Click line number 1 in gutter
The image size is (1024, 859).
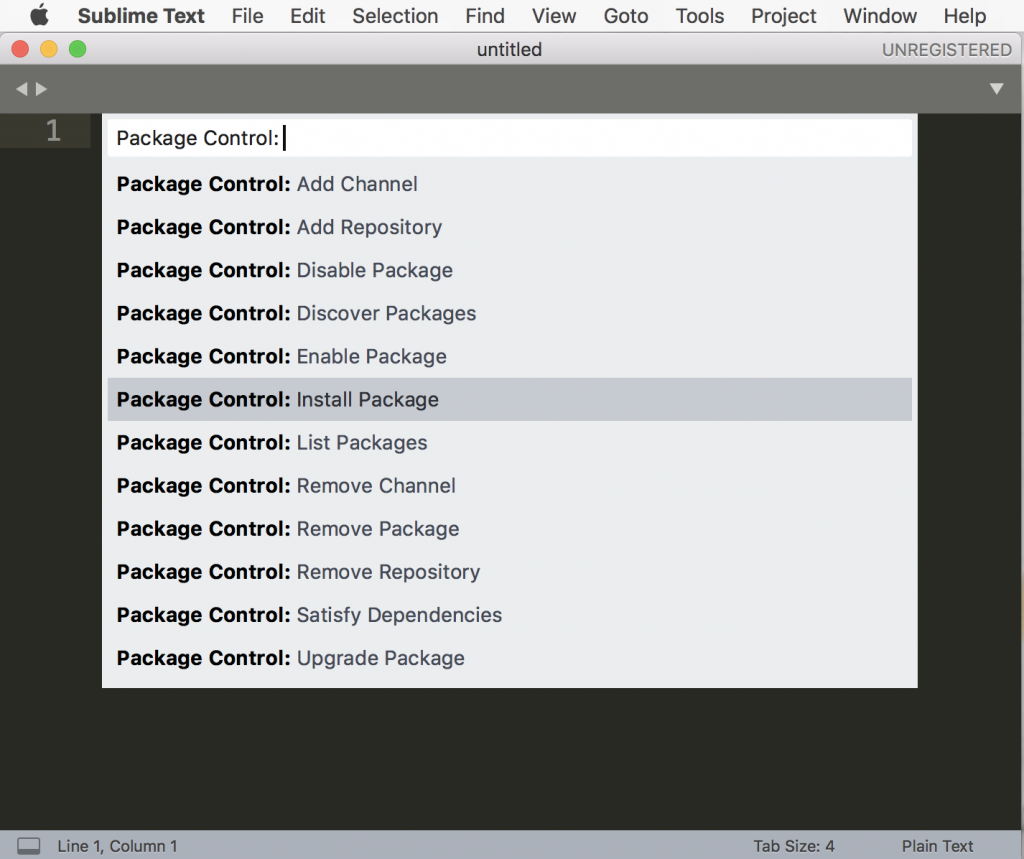click(x=54, y=131)
